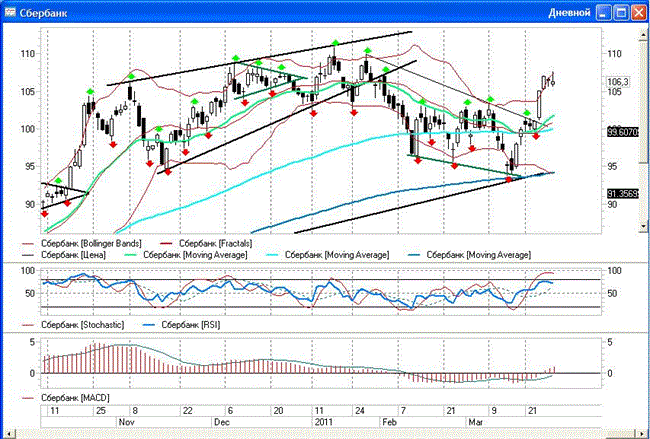650x439 pixels.
Task: Click the scroll-up arrow of the price chart scrollbar
Action: [644, 37]
